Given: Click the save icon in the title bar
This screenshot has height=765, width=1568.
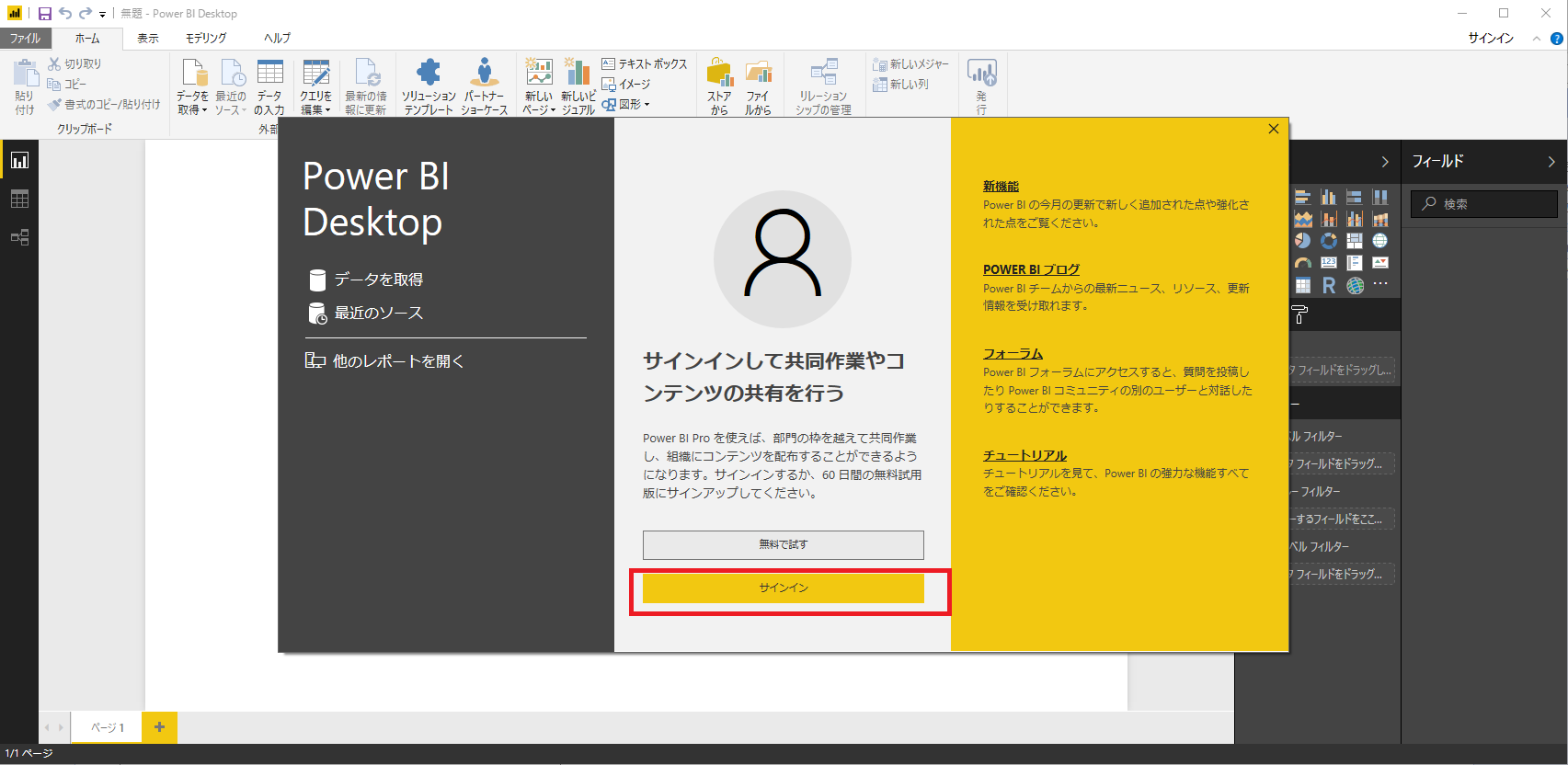Looking at the screenshot, I should point(44,14).
